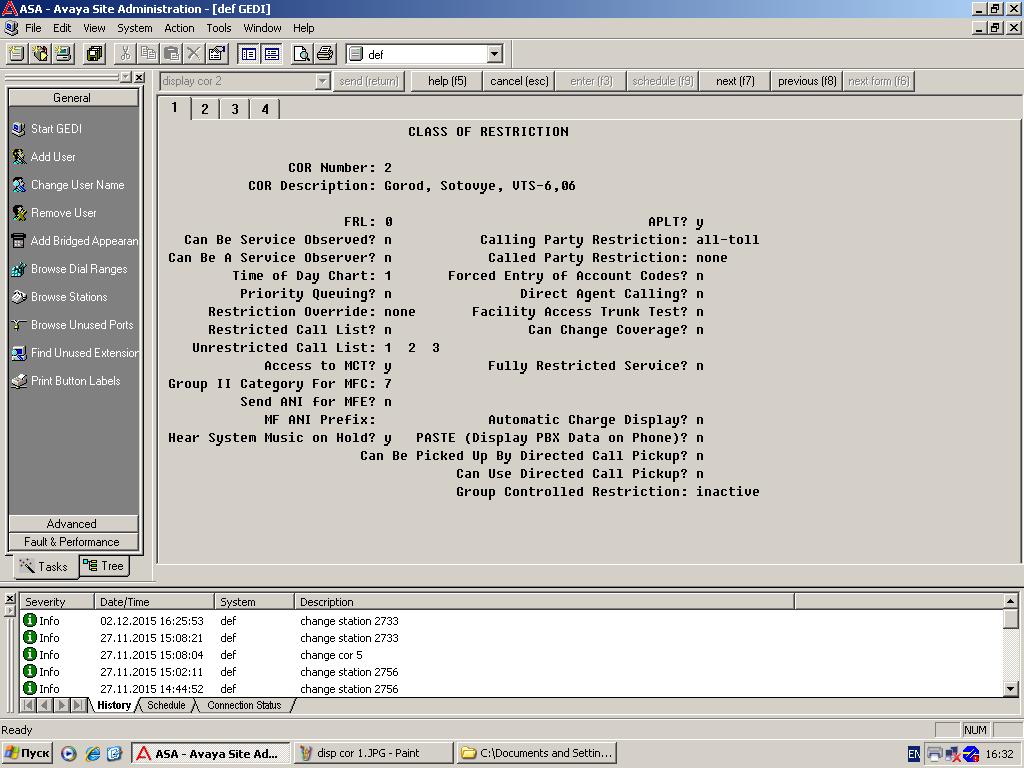The width and height of the screenshot is (1024, 768).
Task: Switch to page tab 3
Action: point(234,109)
